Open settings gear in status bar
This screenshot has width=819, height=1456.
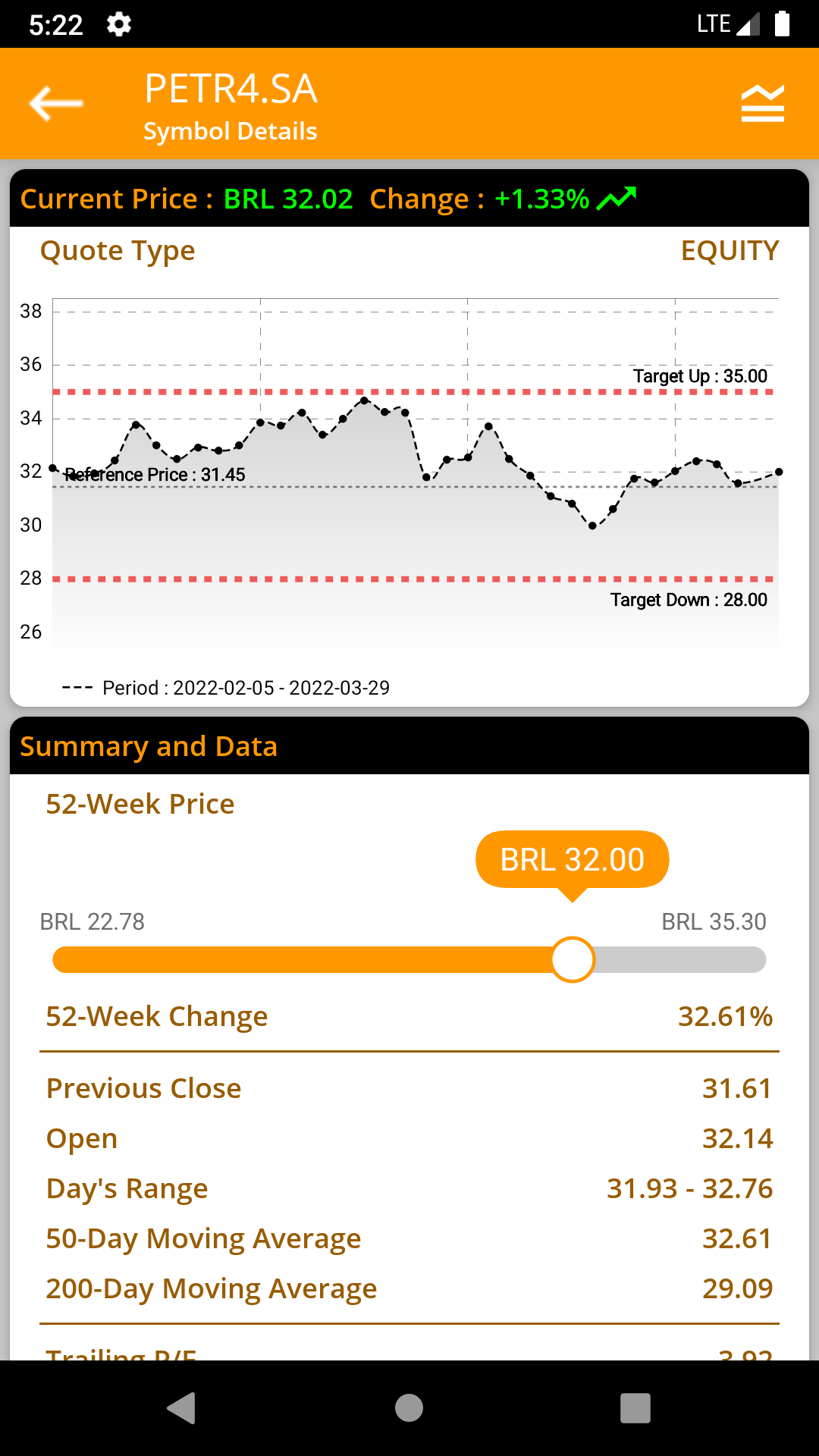(119, 24)
